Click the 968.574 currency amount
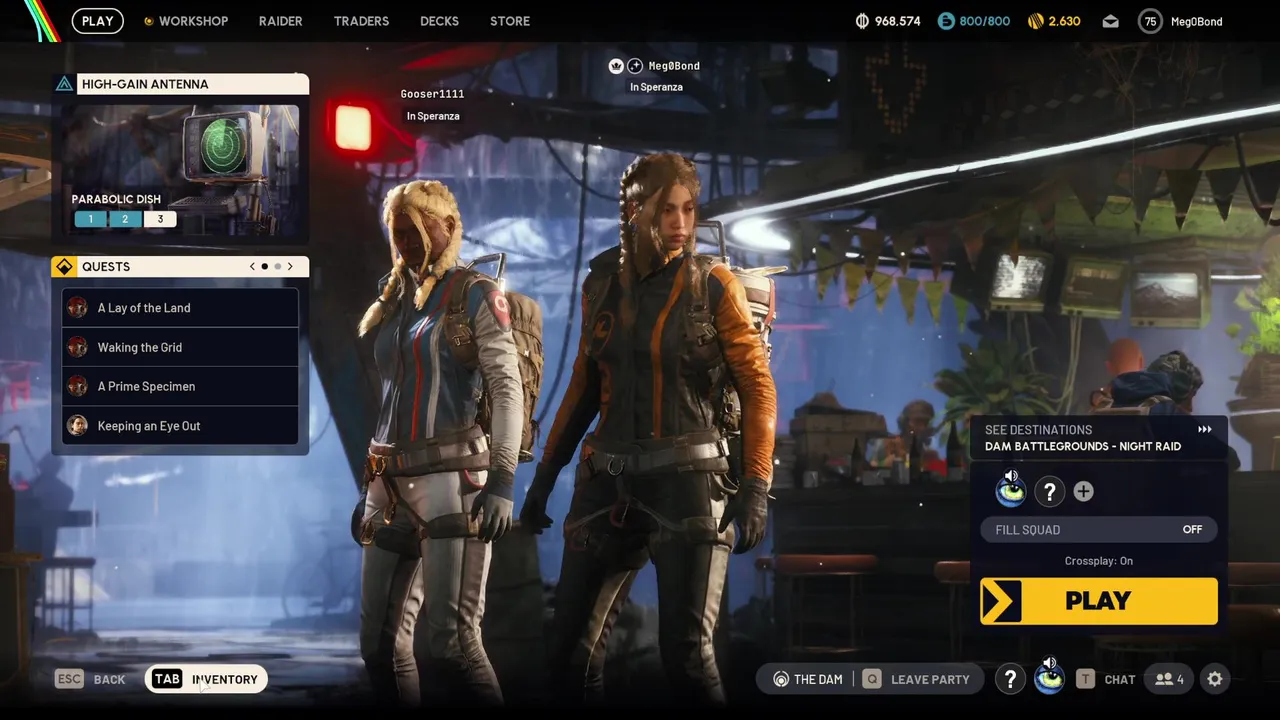Viewport: 1280px width, 720px height. pyautogui.click(x=898, y=21)
